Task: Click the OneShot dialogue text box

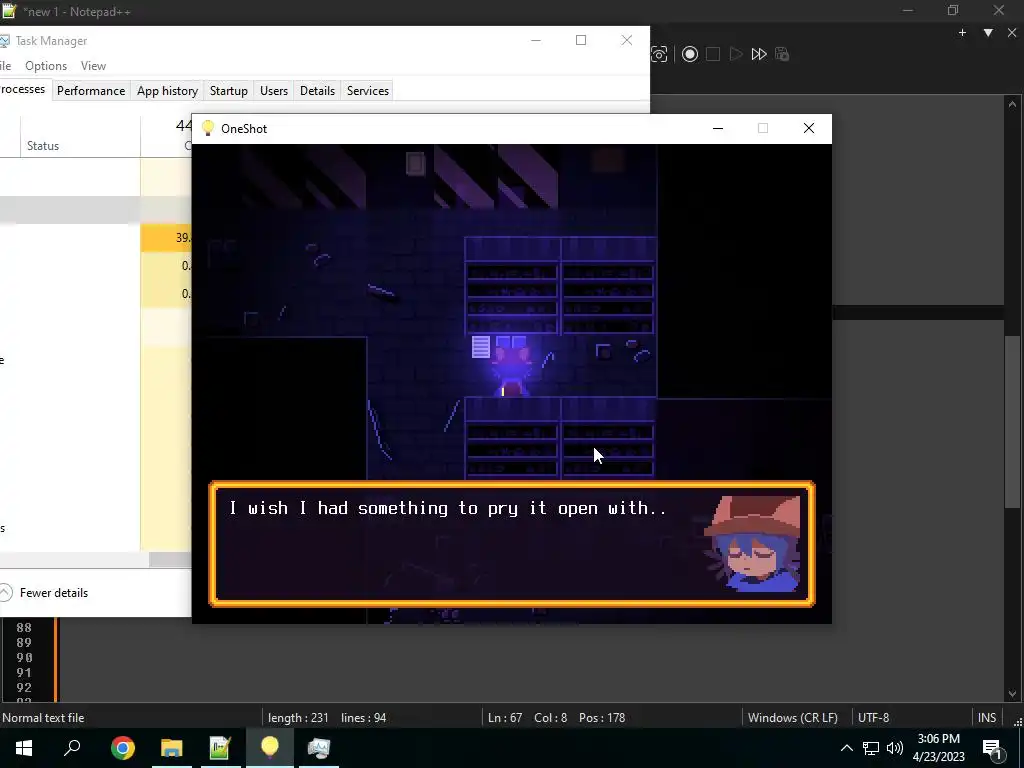Action: point(511,544)
